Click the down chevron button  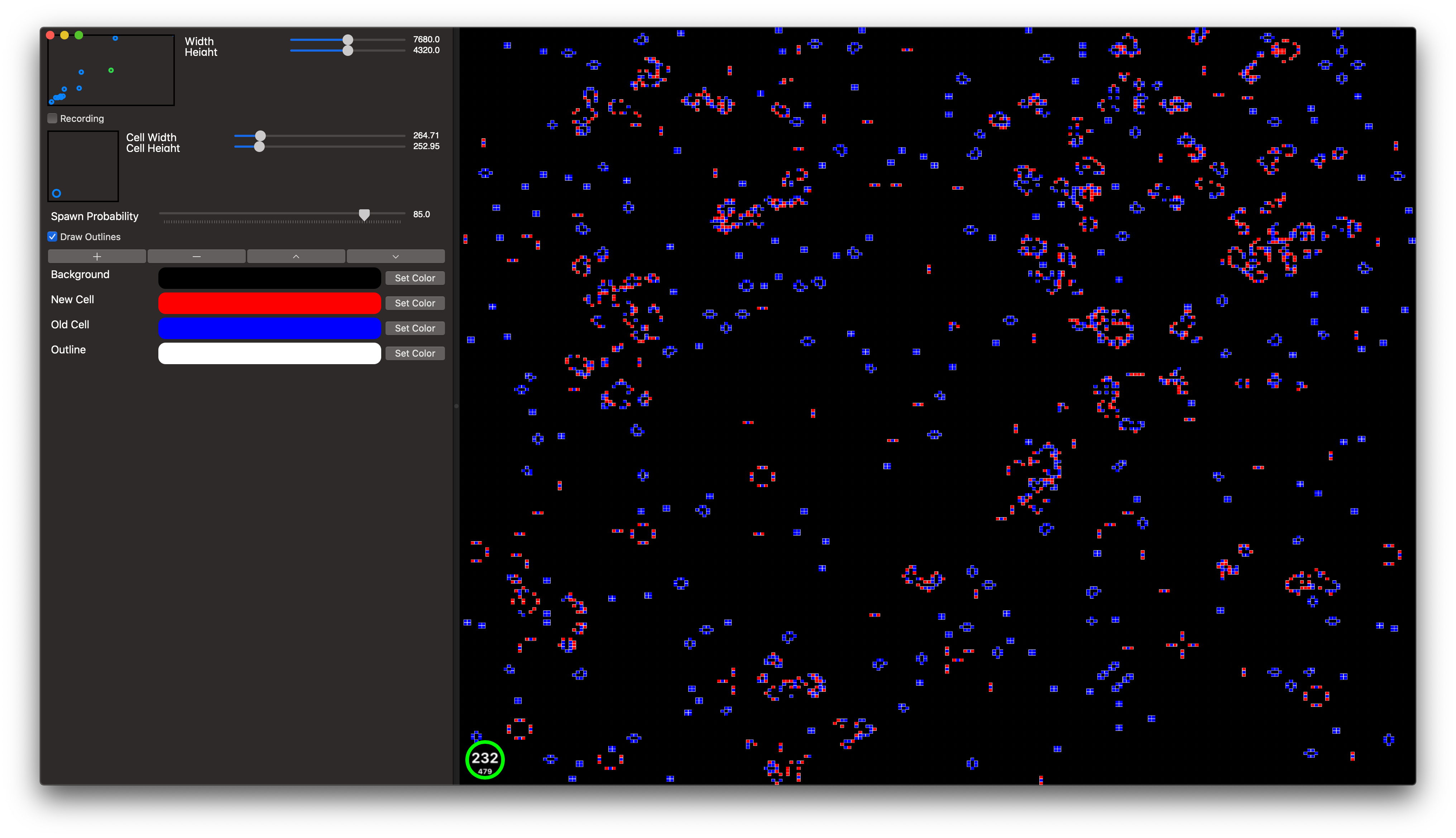[x=395, y=256]
